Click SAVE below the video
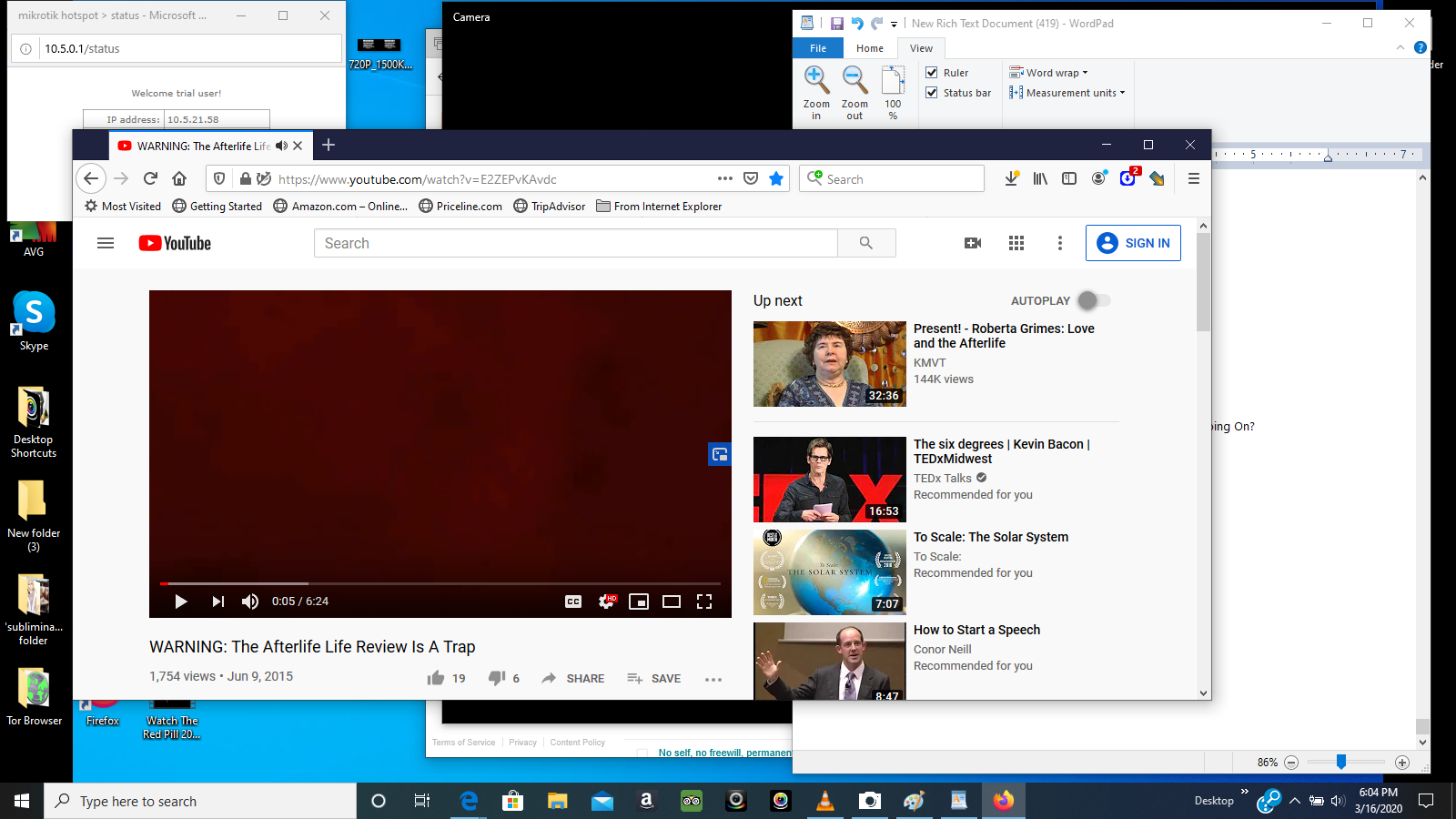The image size is (1456, 819). pyautogui.click(x=654, y=678)
